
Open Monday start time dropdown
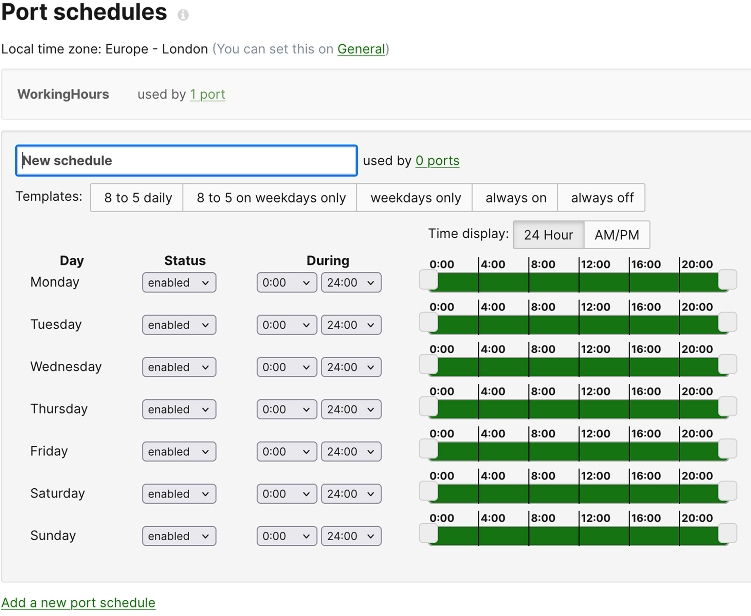pos(286,283)
